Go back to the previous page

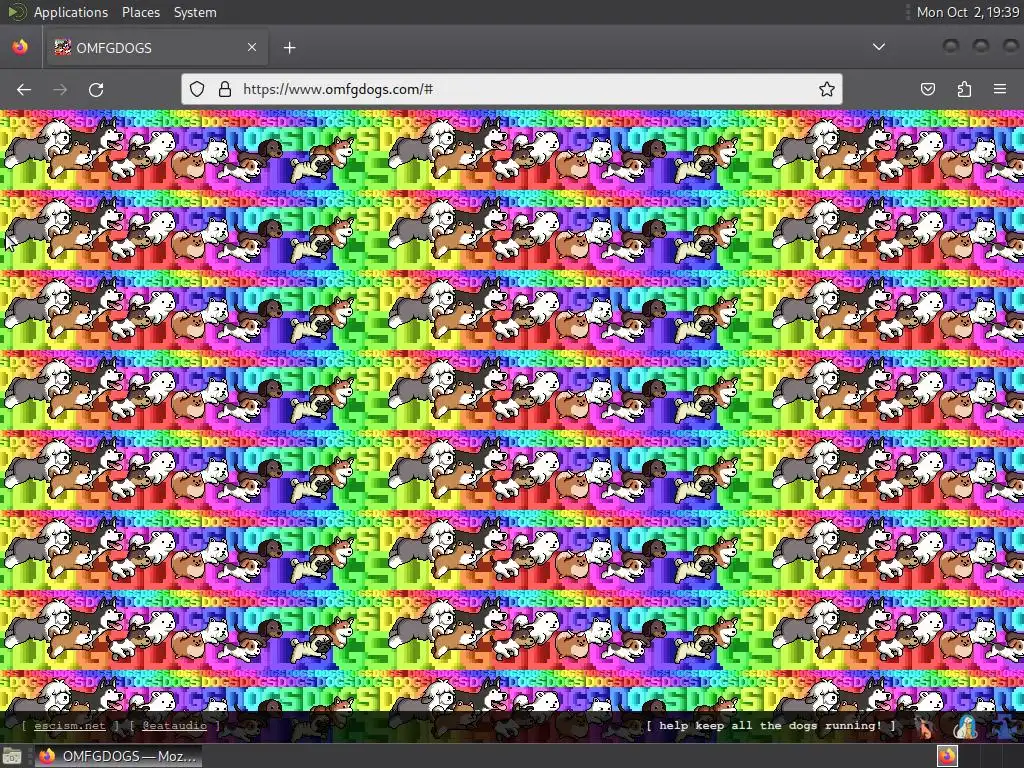pyautogui.click(x=24, y=89)
